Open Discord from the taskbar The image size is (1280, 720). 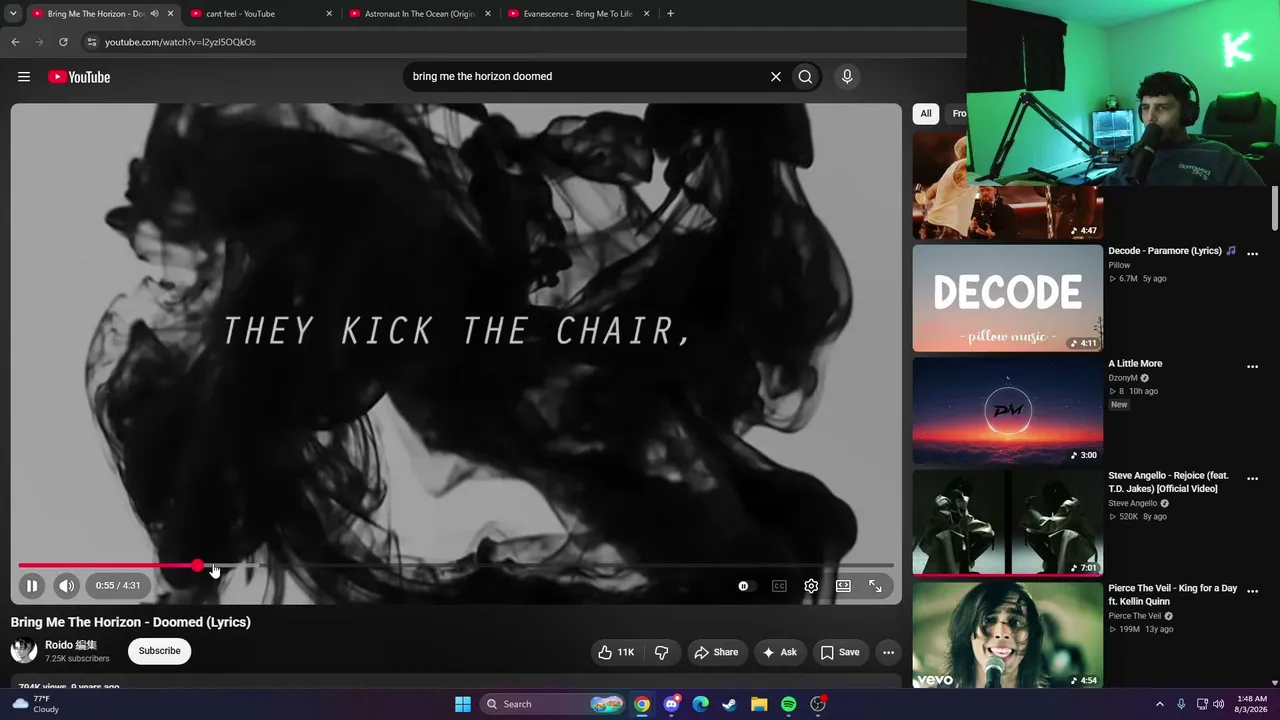point(671,704)
